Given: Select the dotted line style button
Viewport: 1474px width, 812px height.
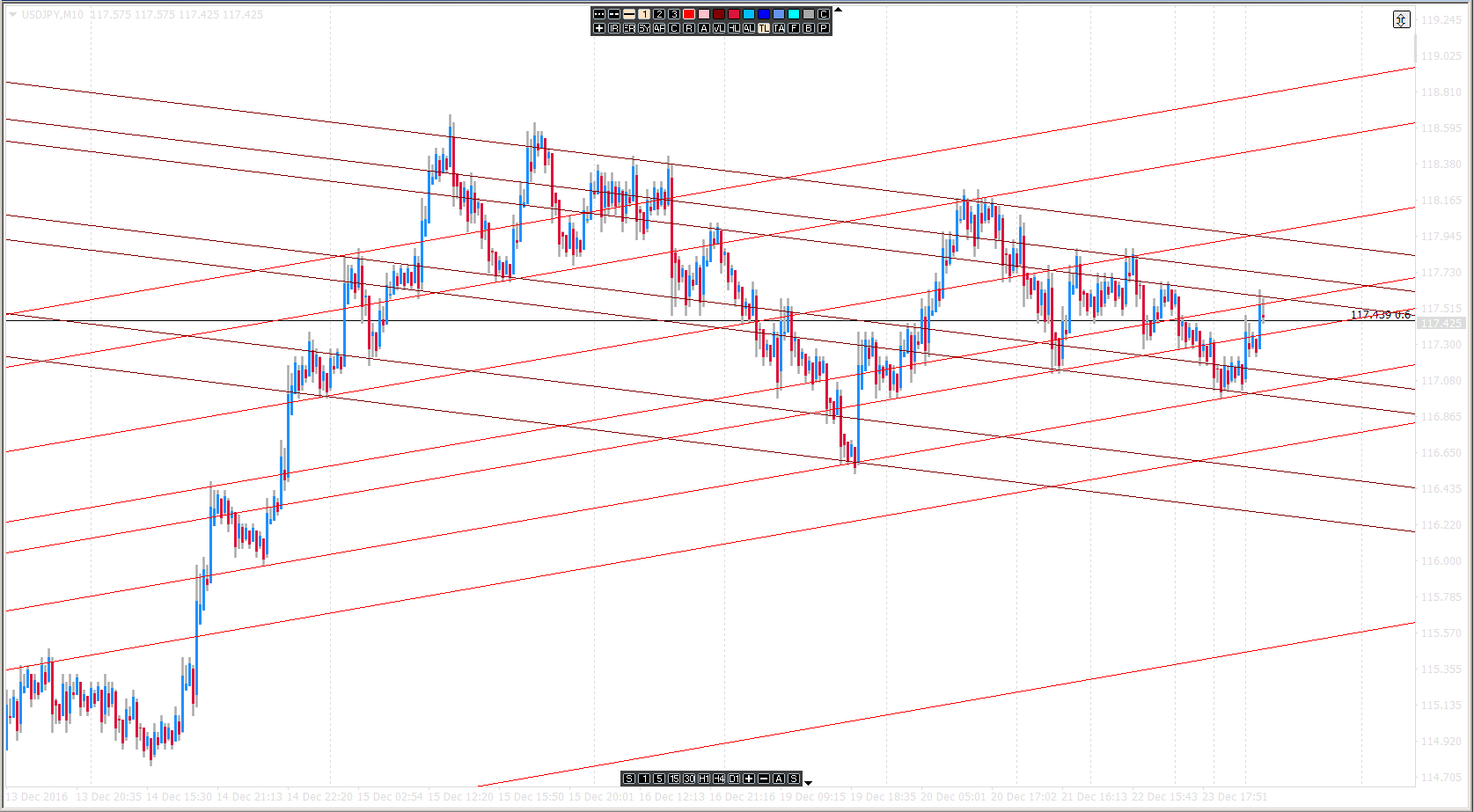Looking at the screenshot, I should click(x=599, y=14).
